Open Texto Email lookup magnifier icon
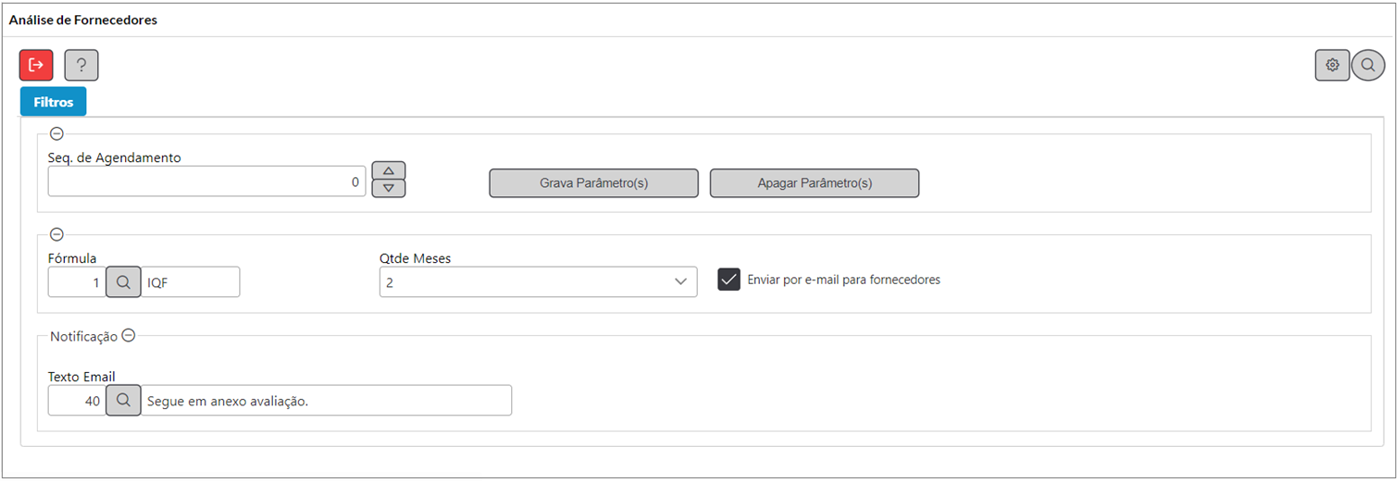This screenshot has height=481, width=1398. point(123,401)
